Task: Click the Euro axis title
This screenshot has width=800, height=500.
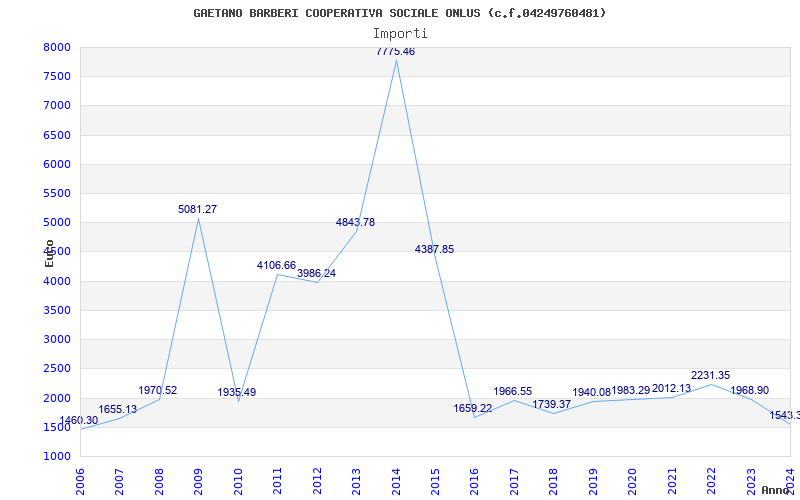Action: pos(49,253)
